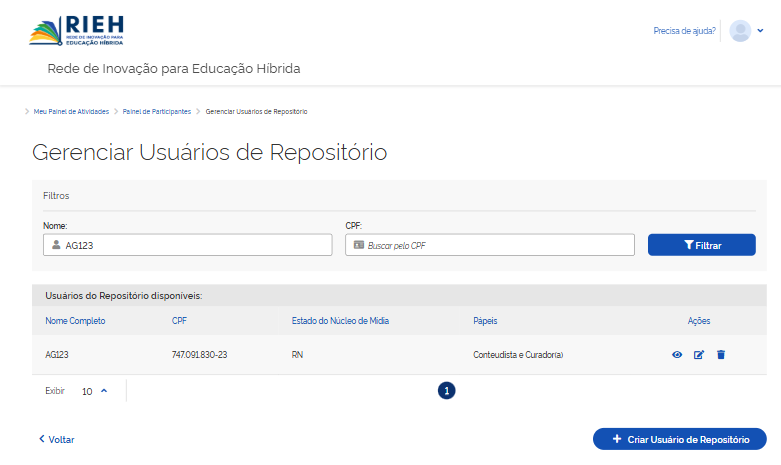Viewport: 781px width, 465px height.
Task: Select the RN state cell
Action: click(x=297, y=354)
